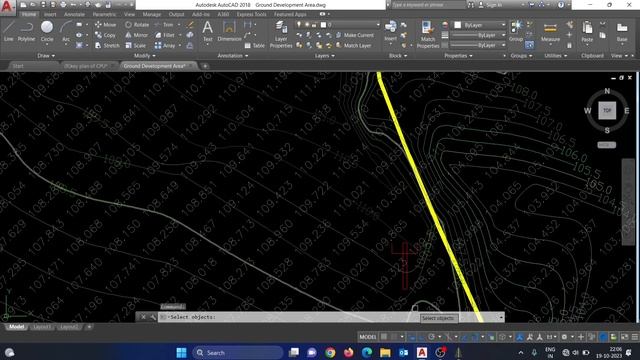Screen dimensions: 640x360
Task: Click Sign In in title bar
Action: 490,5
